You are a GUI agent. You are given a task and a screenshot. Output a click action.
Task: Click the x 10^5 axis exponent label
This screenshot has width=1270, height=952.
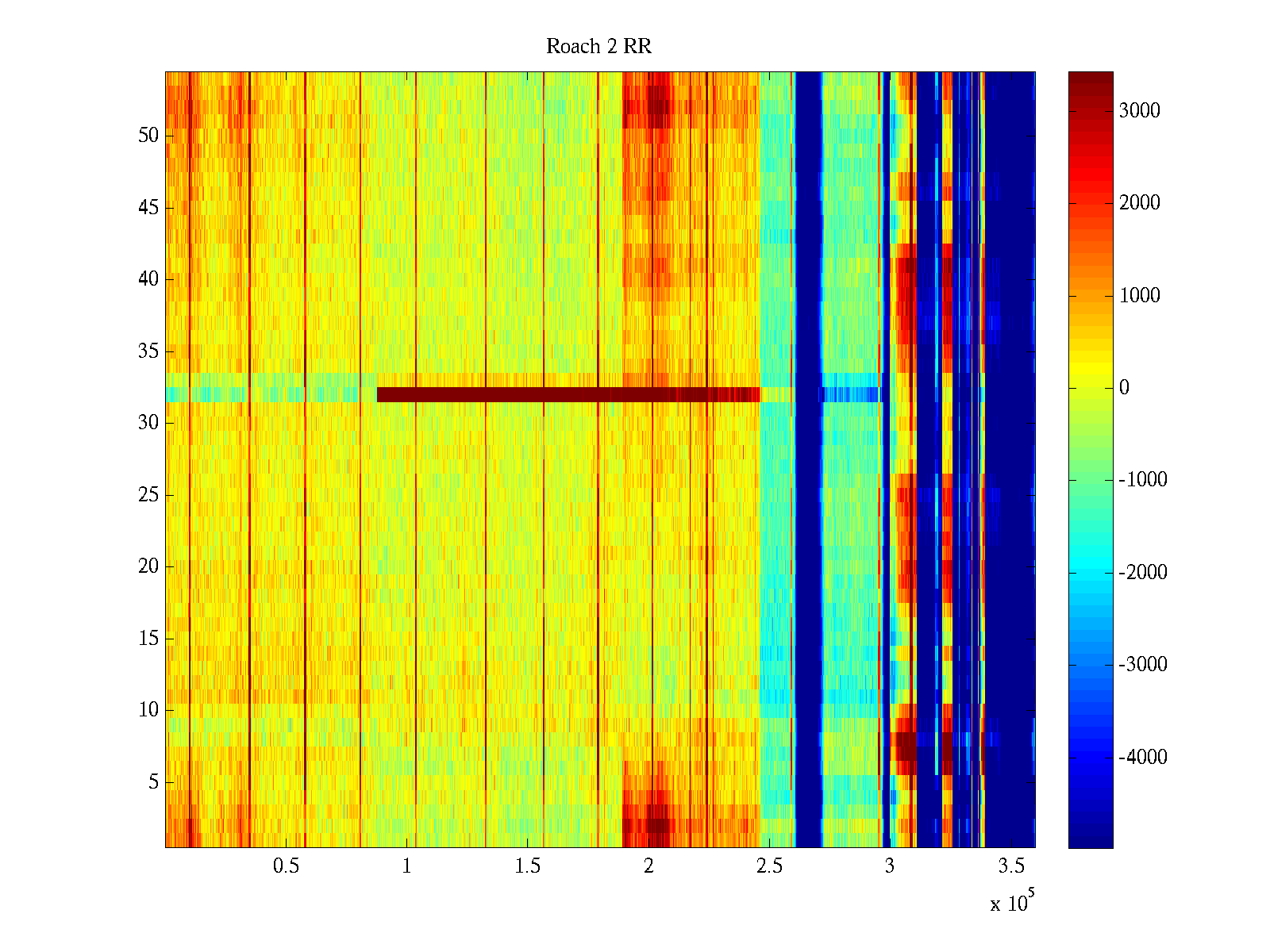coord(1012,902)
